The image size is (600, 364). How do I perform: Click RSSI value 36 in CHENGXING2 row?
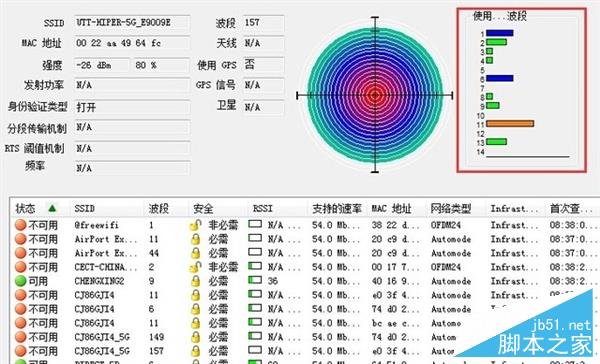tap(273, 281)
